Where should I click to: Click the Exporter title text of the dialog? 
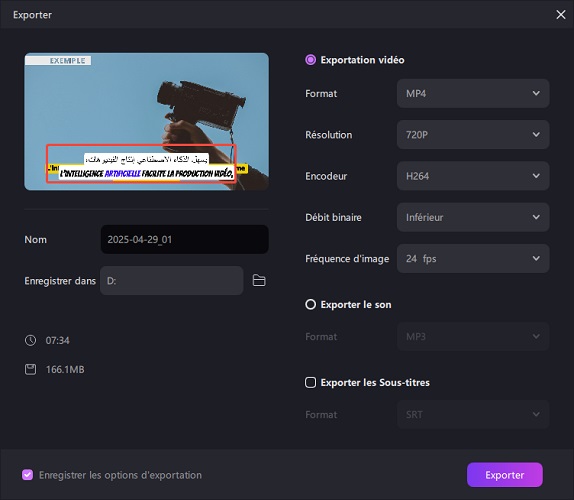[32, 15]
